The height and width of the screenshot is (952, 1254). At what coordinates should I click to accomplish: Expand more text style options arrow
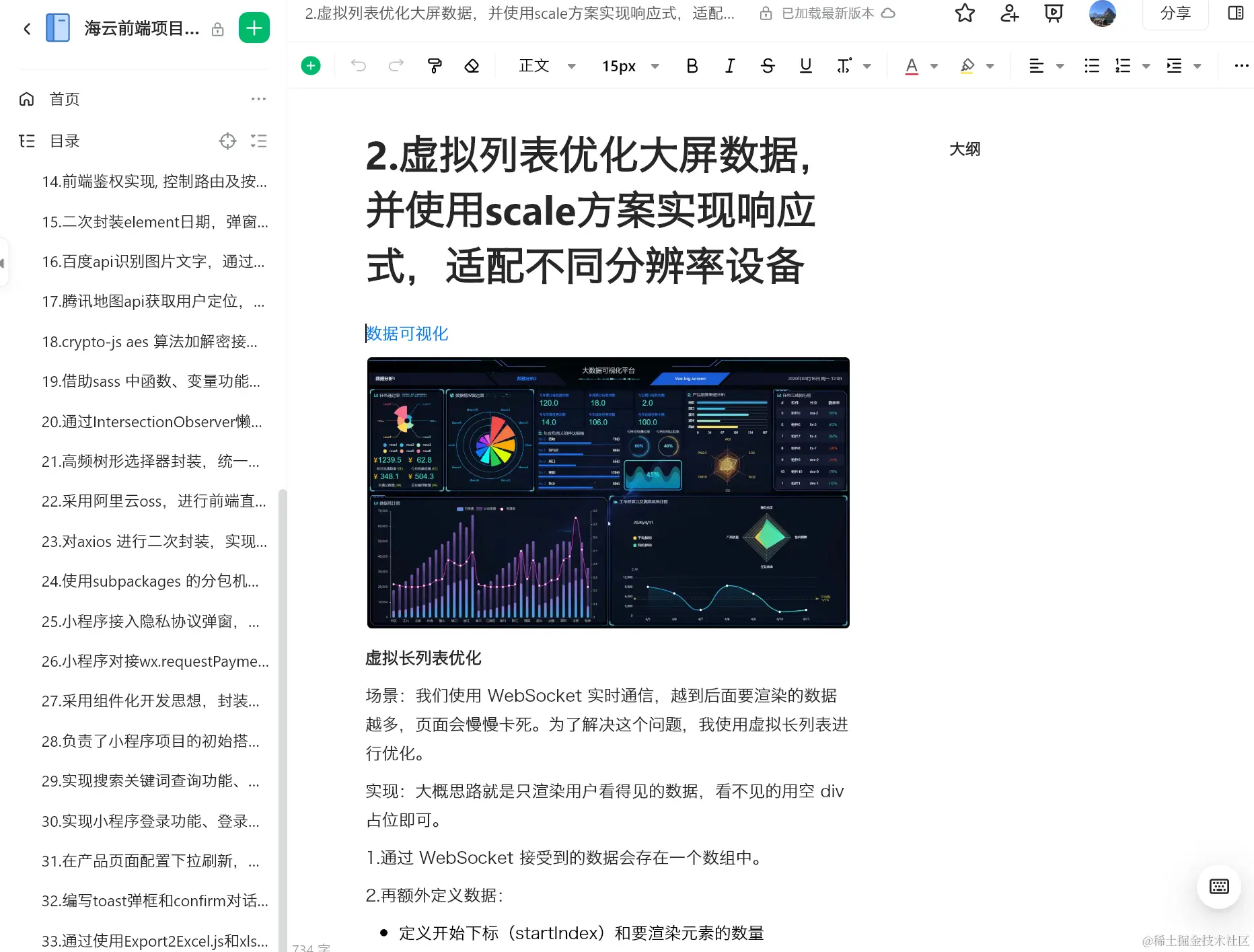tap(867, 66)
